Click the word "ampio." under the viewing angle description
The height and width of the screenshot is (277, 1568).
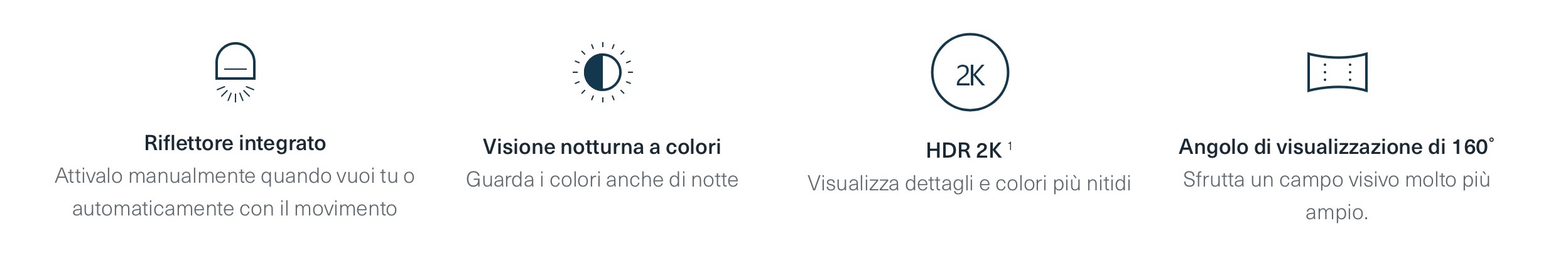(x=1336, y=212)
